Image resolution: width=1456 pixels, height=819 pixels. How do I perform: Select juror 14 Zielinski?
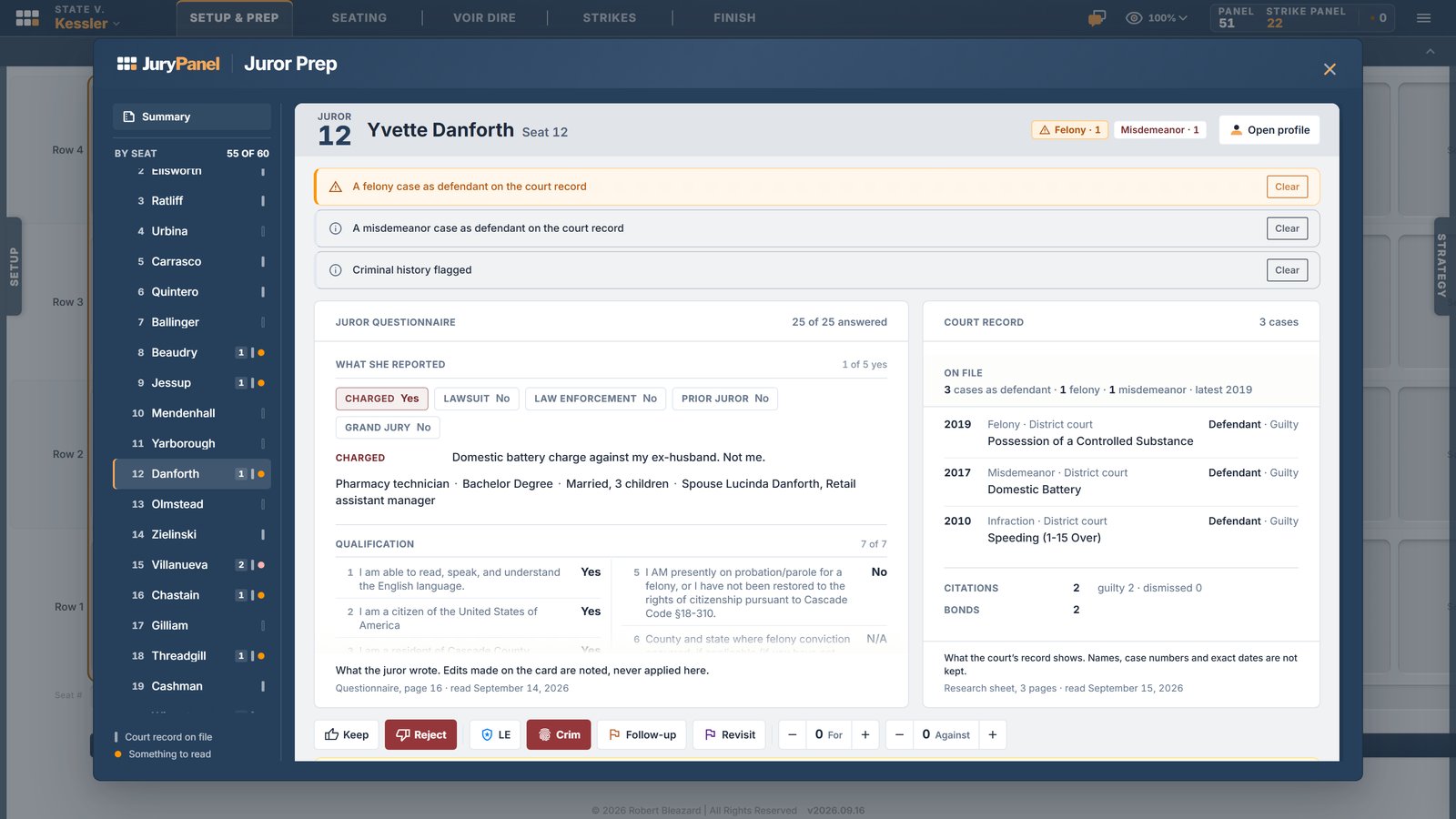[192, 534]
